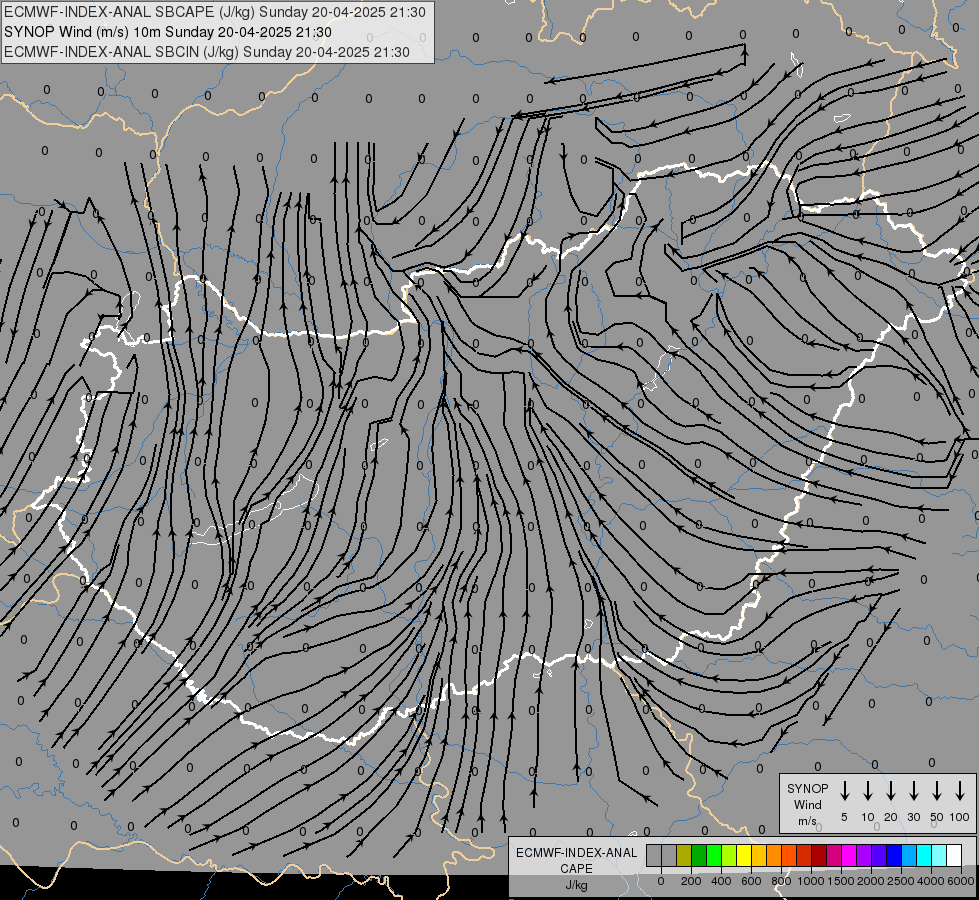Click the '100' value in the wind legend
Viewport: 979px width, 900px height.
(960, 817)
